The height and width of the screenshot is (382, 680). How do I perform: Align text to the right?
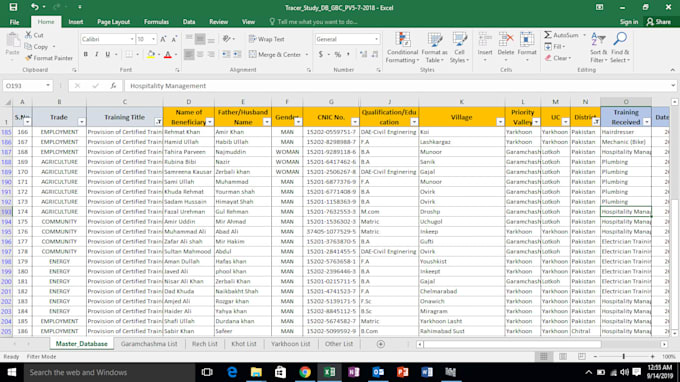point(211,54)
